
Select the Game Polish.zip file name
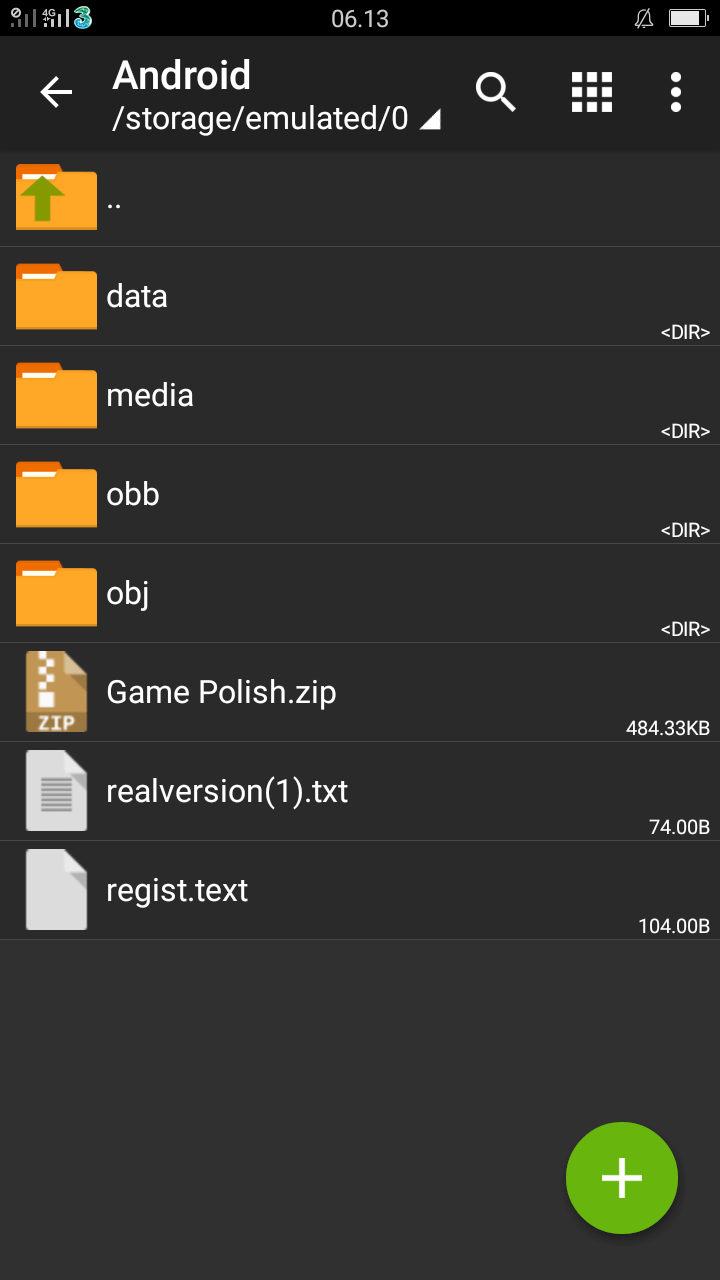point(221,692)
